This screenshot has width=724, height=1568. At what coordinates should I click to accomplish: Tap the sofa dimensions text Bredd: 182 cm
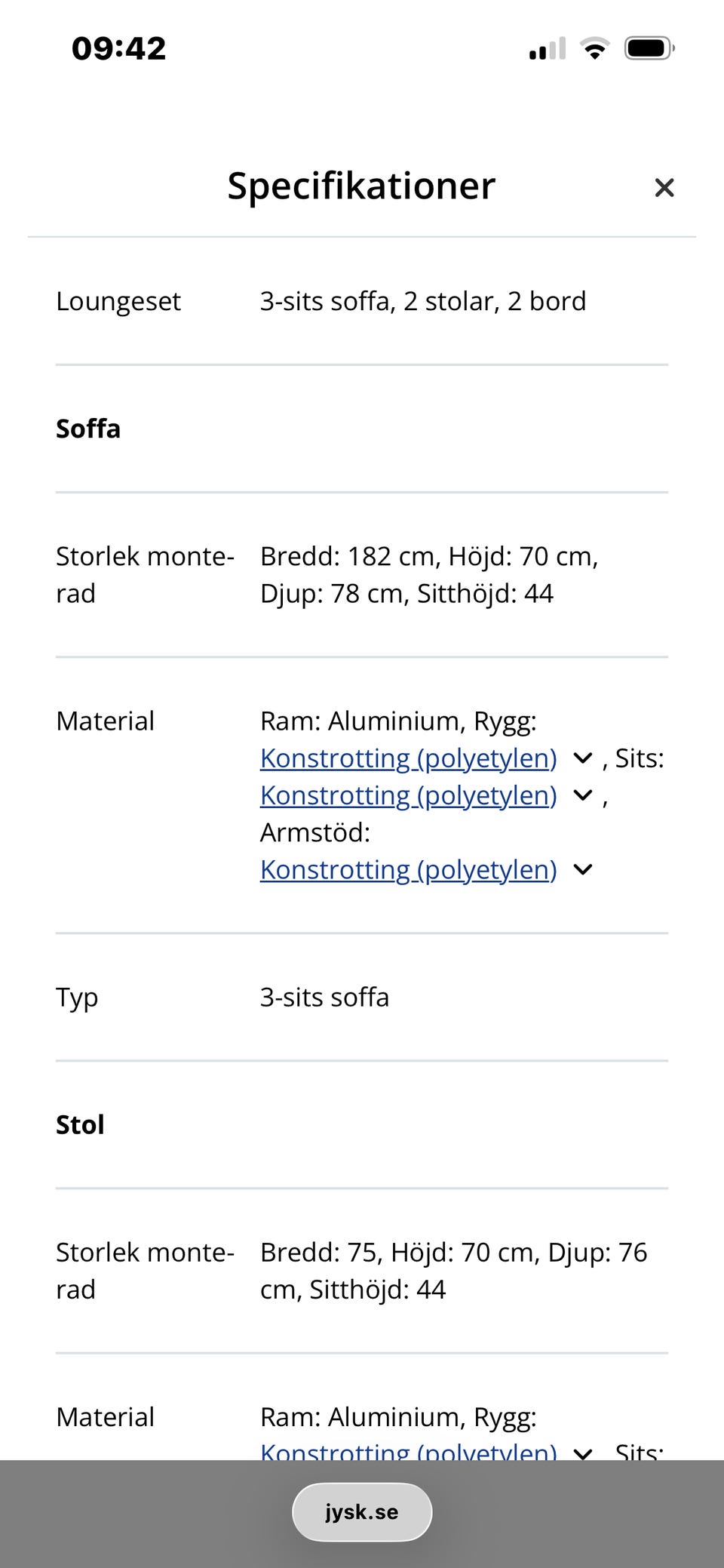tap(349, 557)
